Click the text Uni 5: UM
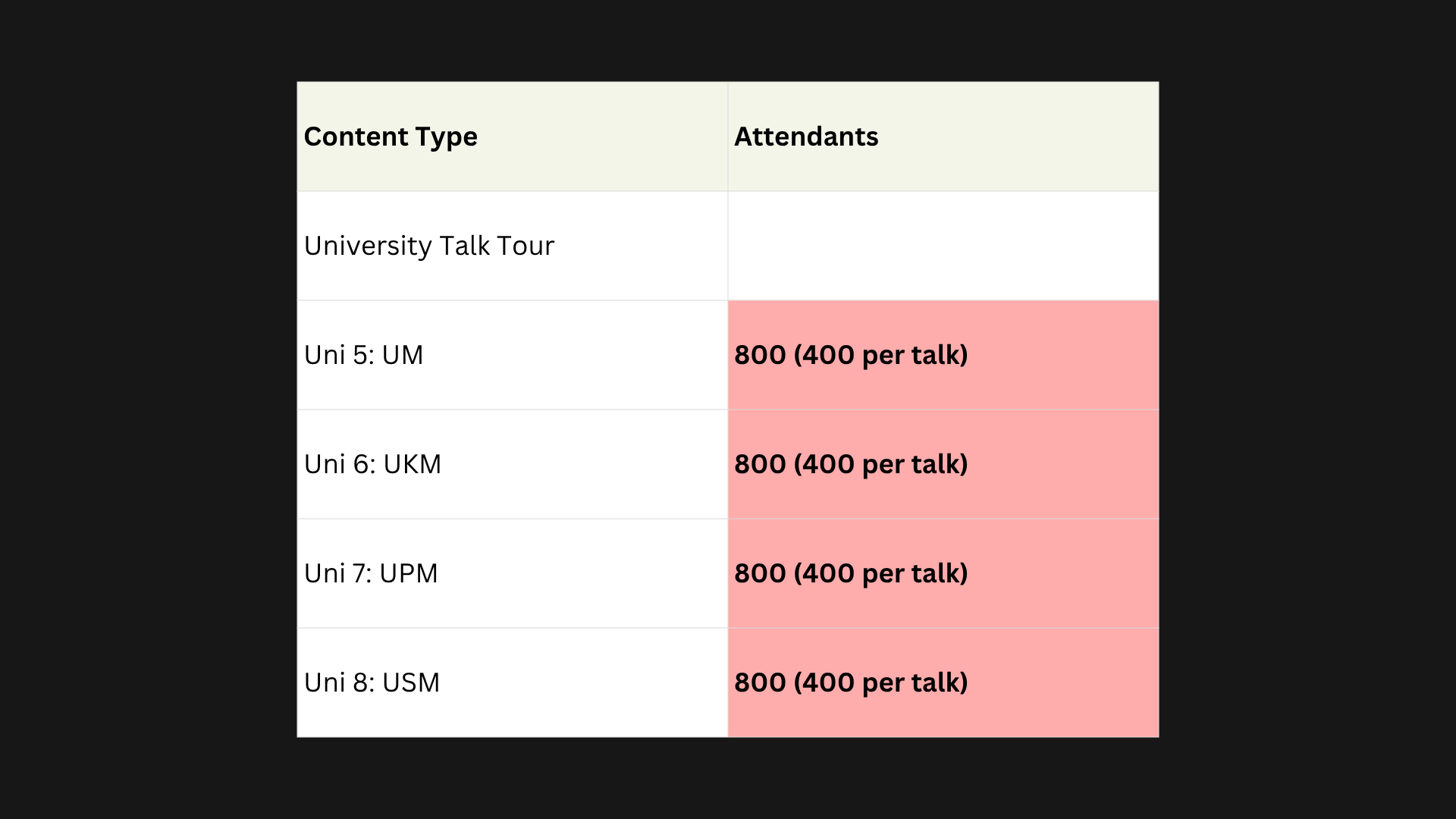Screen dimensions: 1456x819 363,355
